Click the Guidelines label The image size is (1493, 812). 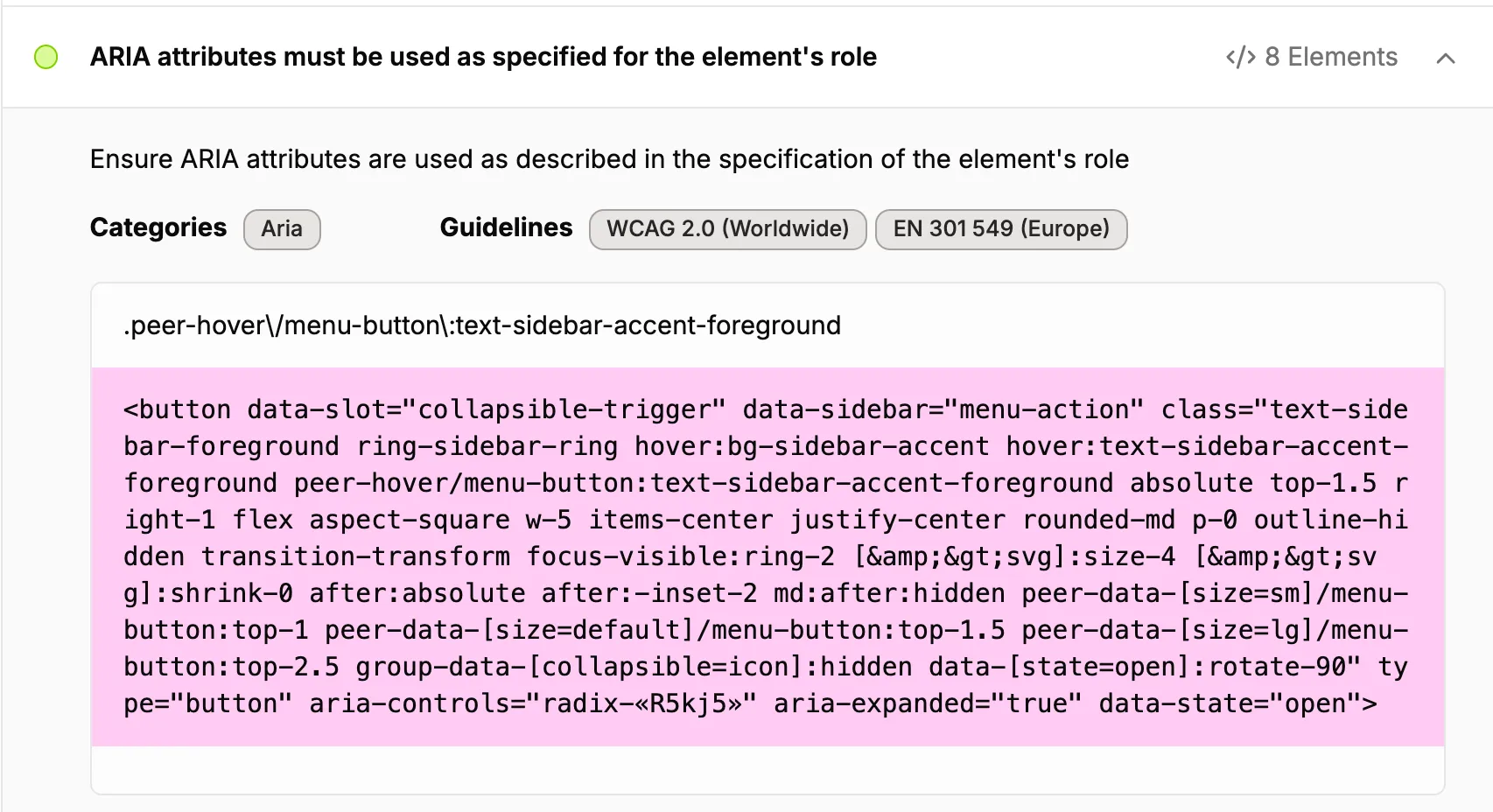505,227
